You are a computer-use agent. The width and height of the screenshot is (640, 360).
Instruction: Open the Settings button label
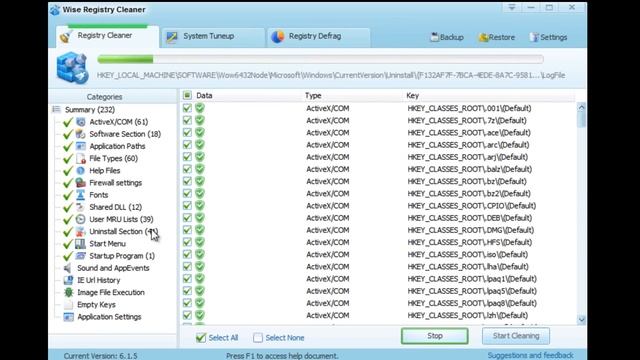(x=553, y=37)
